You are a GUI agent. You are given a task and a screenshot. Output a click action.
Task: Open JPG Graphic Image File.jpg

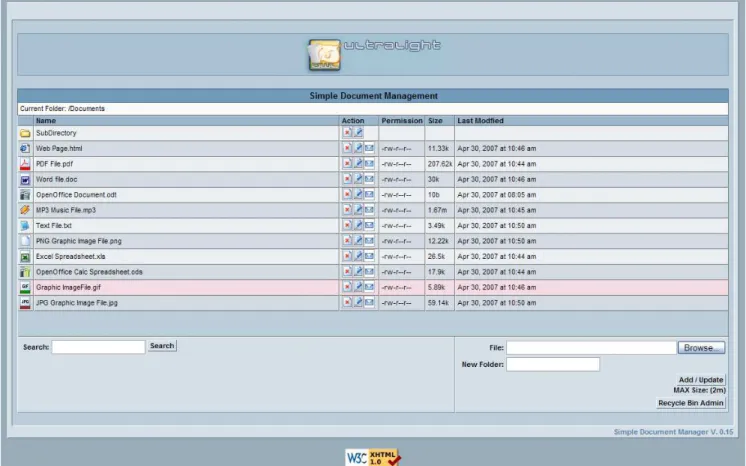pyautogui.click(x=77, y=303)
